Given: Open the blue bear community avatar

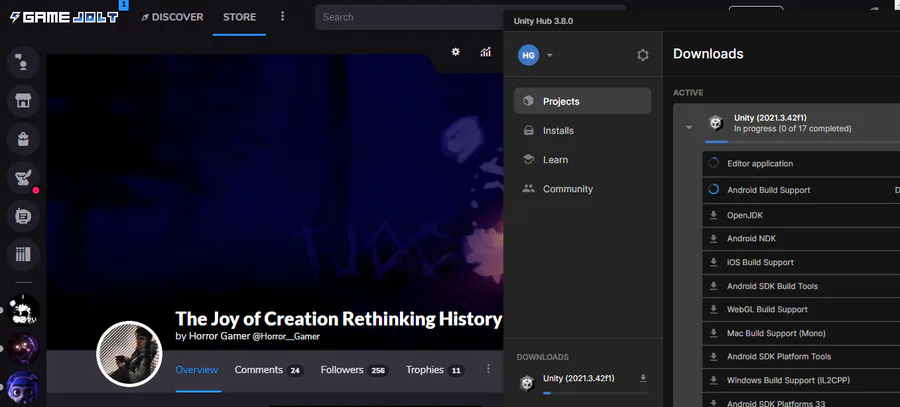Looking at the screenshot, I should click(x=23, y=387).
